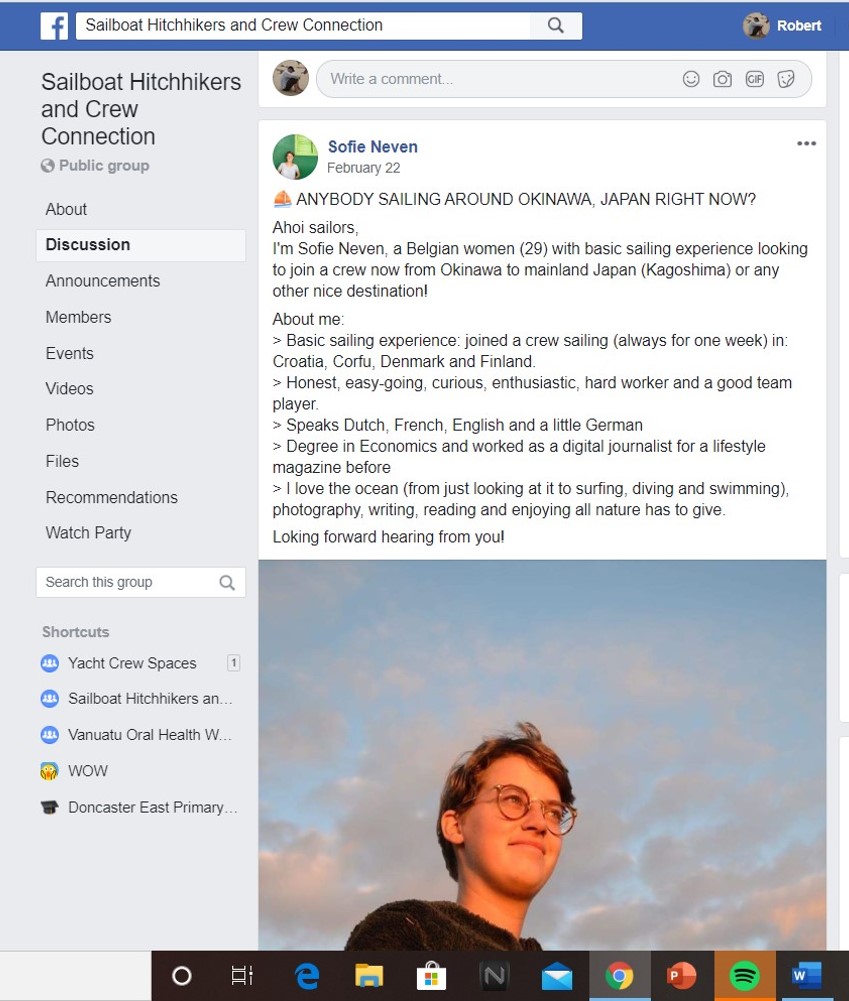Open Spotify from the taskbar

click(x=744, y=975)
